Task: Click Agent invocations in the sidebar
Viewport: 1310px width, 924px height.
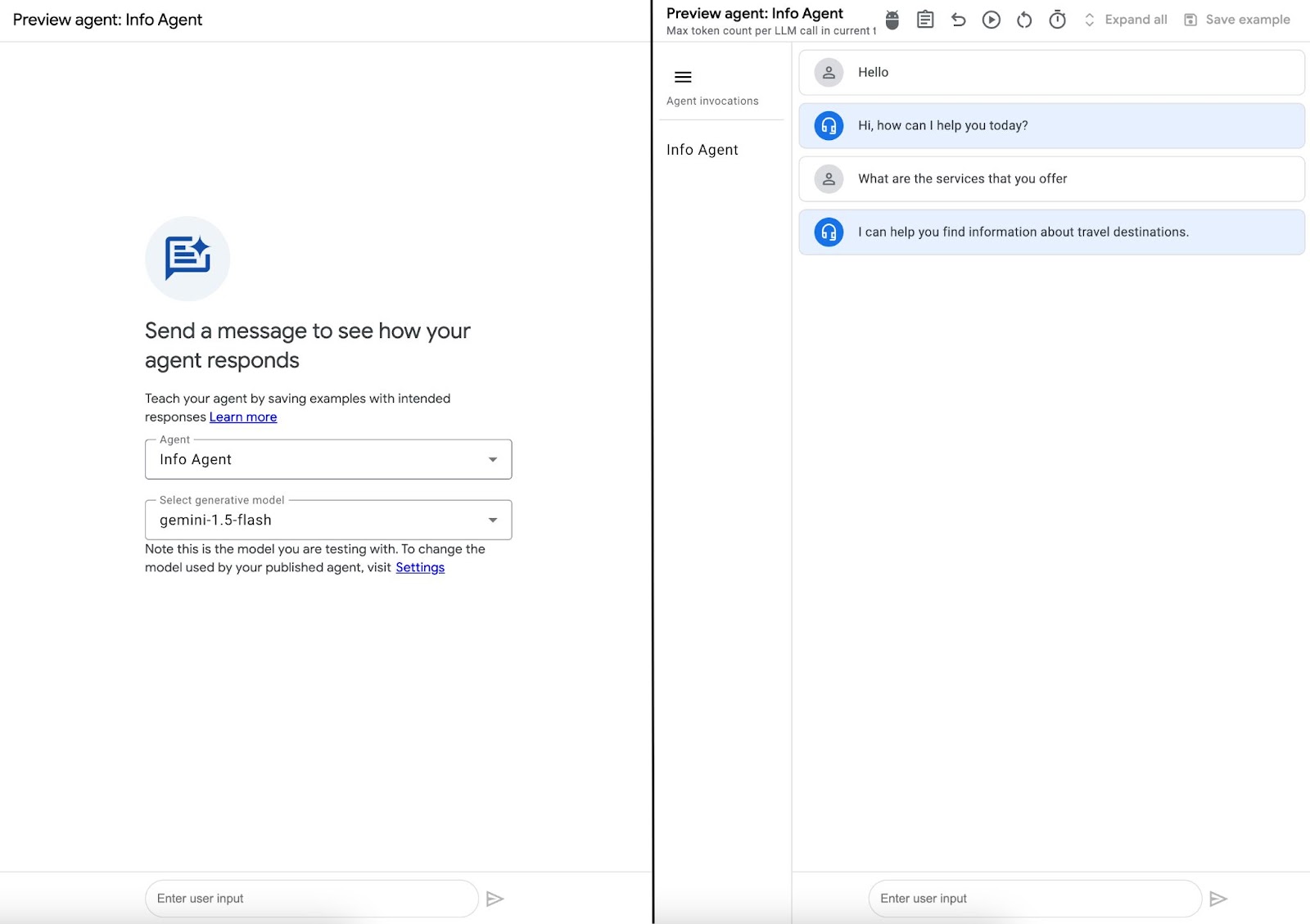Action: pos(711,100)
